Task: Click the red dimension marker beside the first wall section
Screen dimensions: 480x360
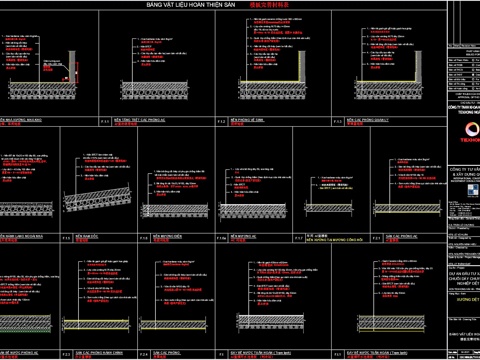Action: click(x=77, y=72)
